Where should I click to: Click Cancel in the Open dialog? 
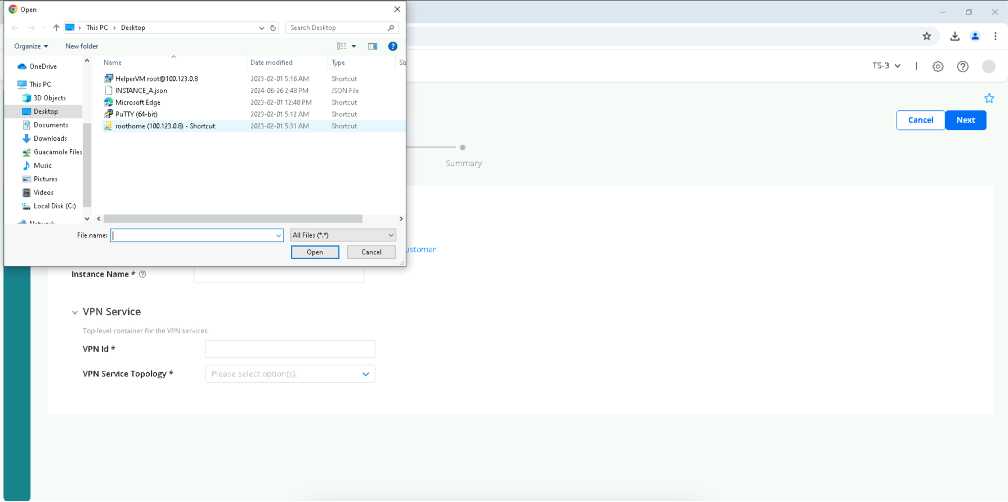371,252
